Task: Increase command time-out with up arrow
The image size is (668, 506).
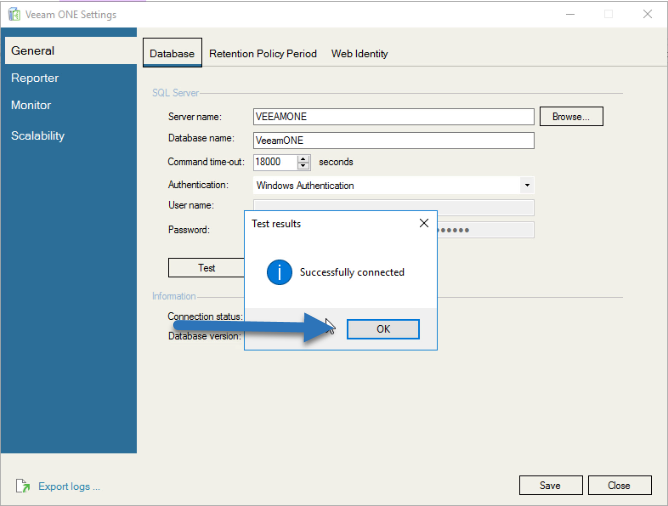Action: pos(303,158)
